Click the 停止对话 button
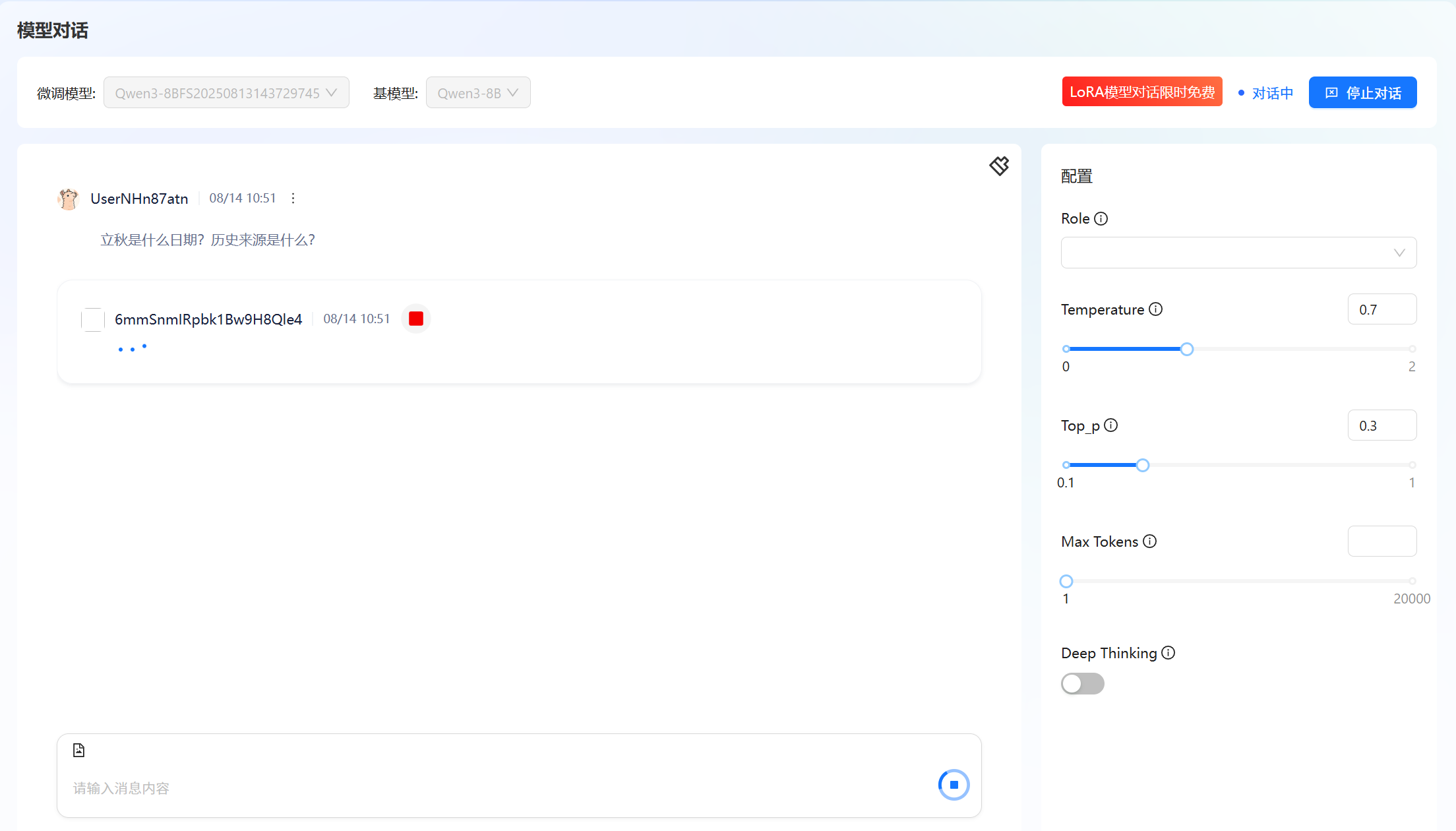The width and height of the screenshot is (1456, 831). 1362,93
